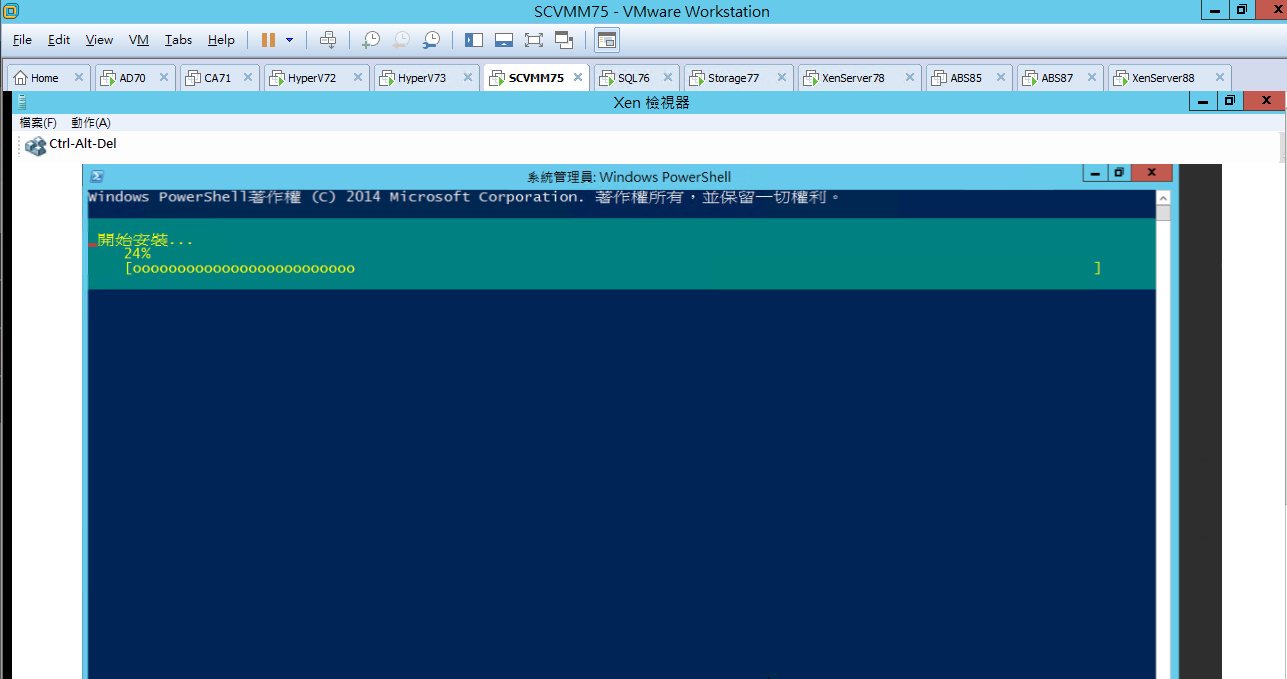Switch to the XenServer88 tab
This screenshot has height=679, width=1287.
click(1169, 78)
